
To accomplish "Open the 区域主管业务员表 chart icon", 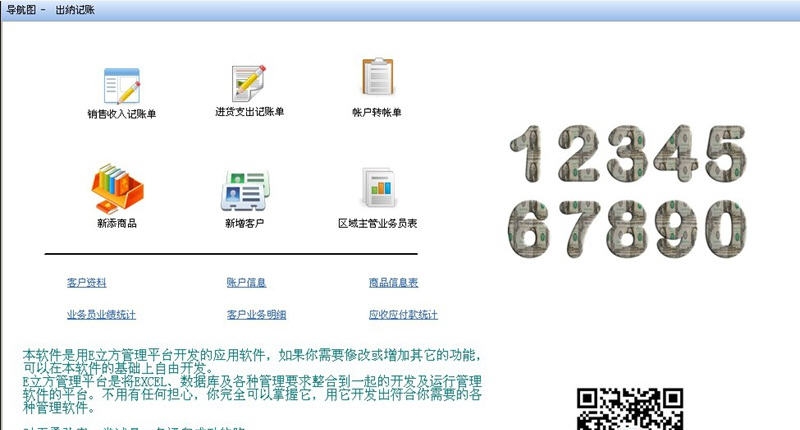I will (x=379, y=187).
